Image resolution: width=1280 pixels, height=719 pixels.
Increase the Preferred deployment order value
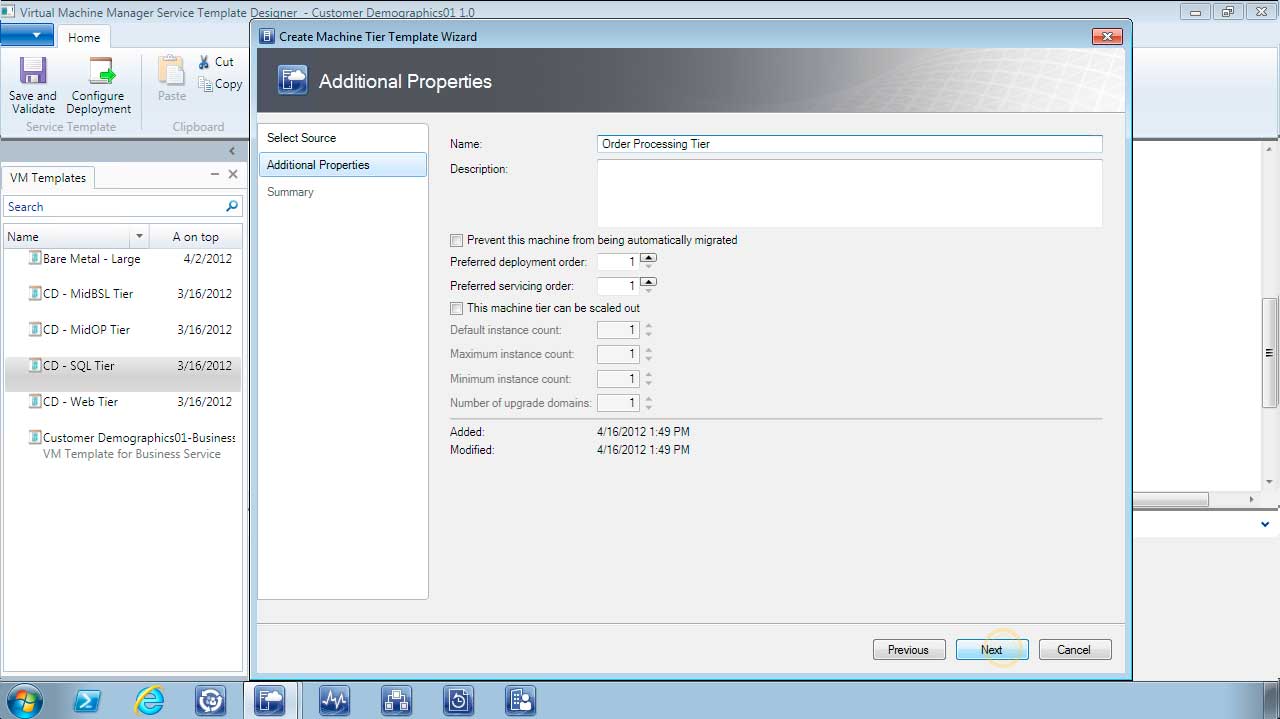pyautogui.click(x=649, y=258)
